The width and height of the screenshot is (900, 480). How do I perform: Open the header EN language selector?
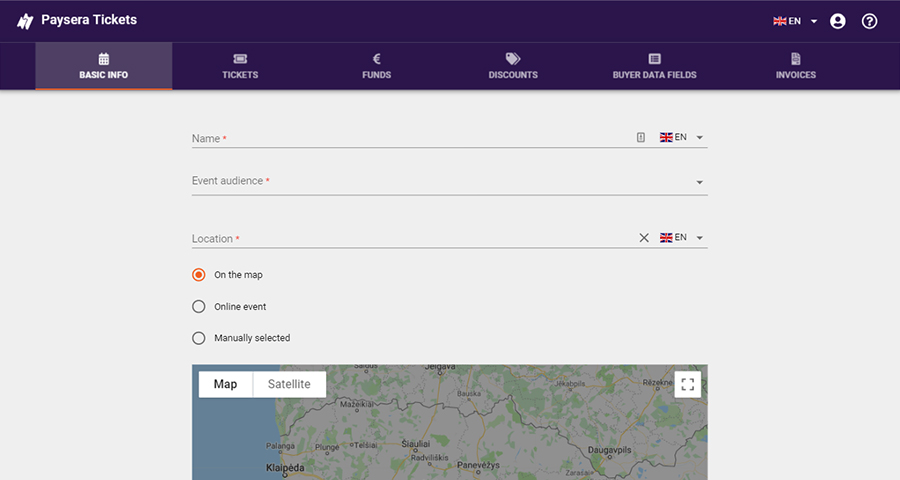point(796,21)
